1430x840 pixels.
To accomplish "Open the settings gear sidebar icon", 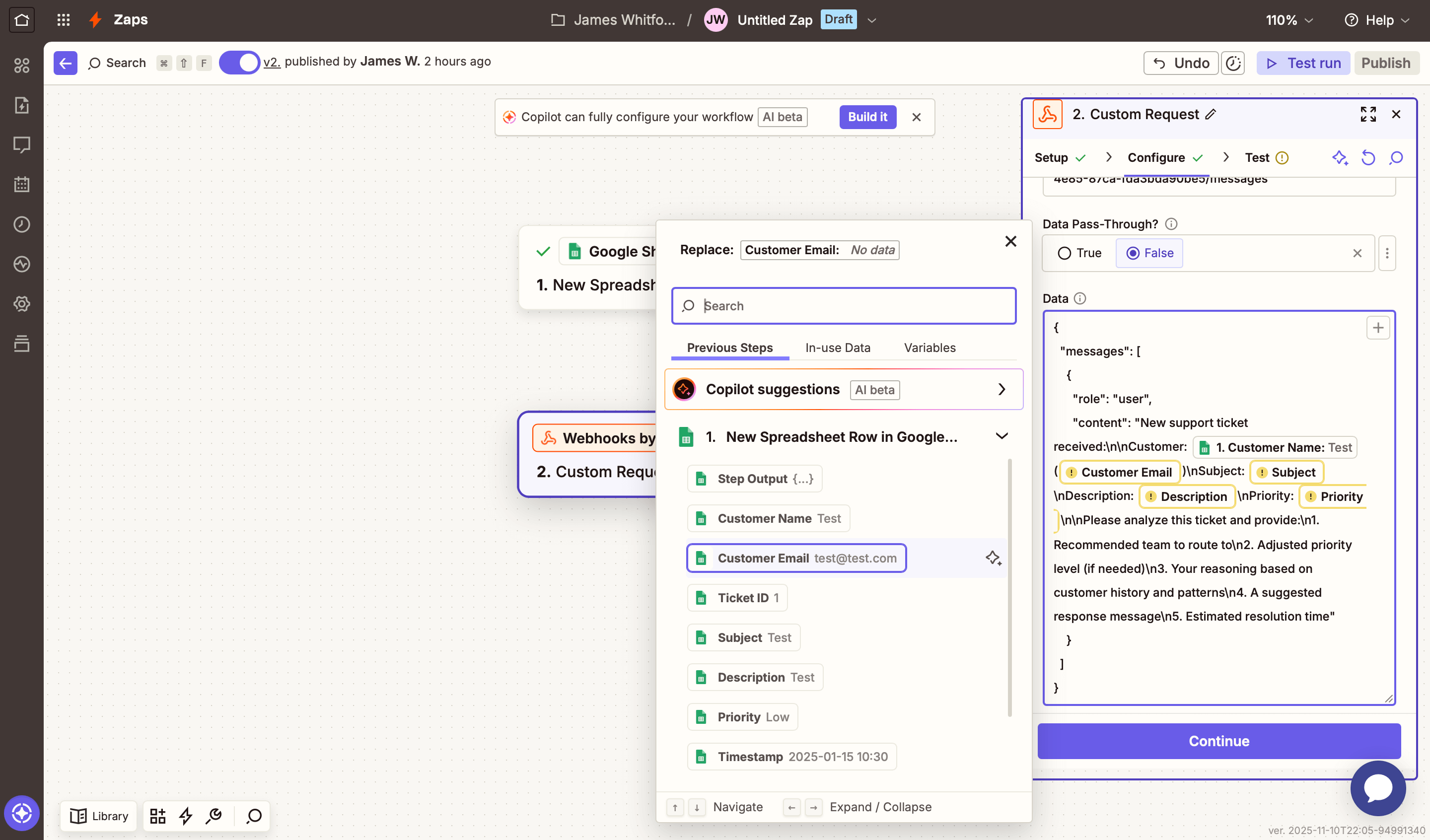I will (21, 304).
